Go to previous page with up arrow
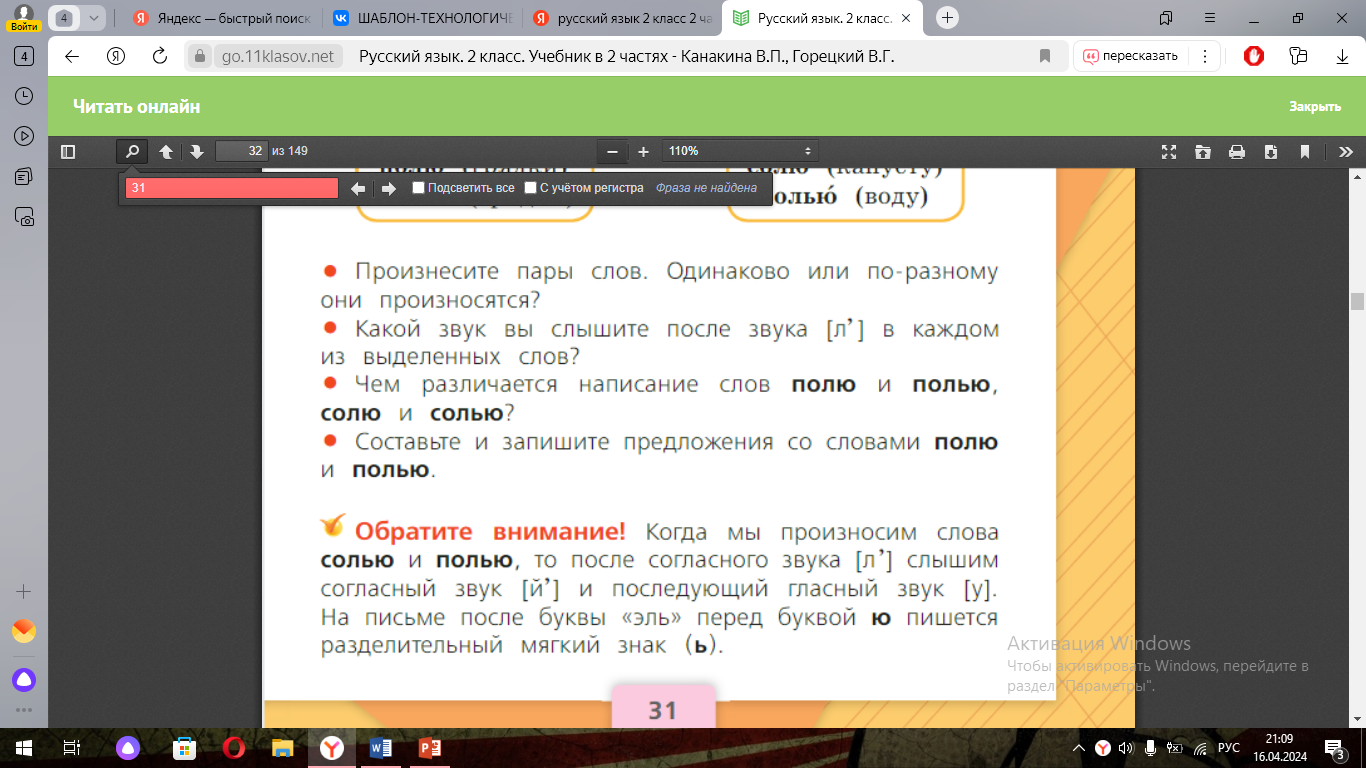The height and width of the screenshot is (768, 1366). click(x=166, y=152)
